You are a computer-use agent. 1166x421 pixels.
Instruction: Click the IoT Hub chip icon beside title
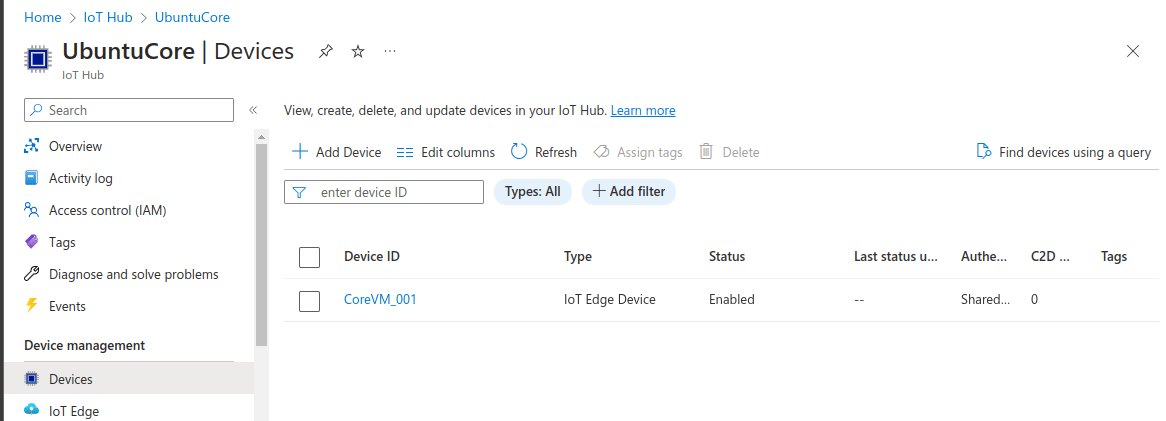pyautogui.click(x=38, y=59)
